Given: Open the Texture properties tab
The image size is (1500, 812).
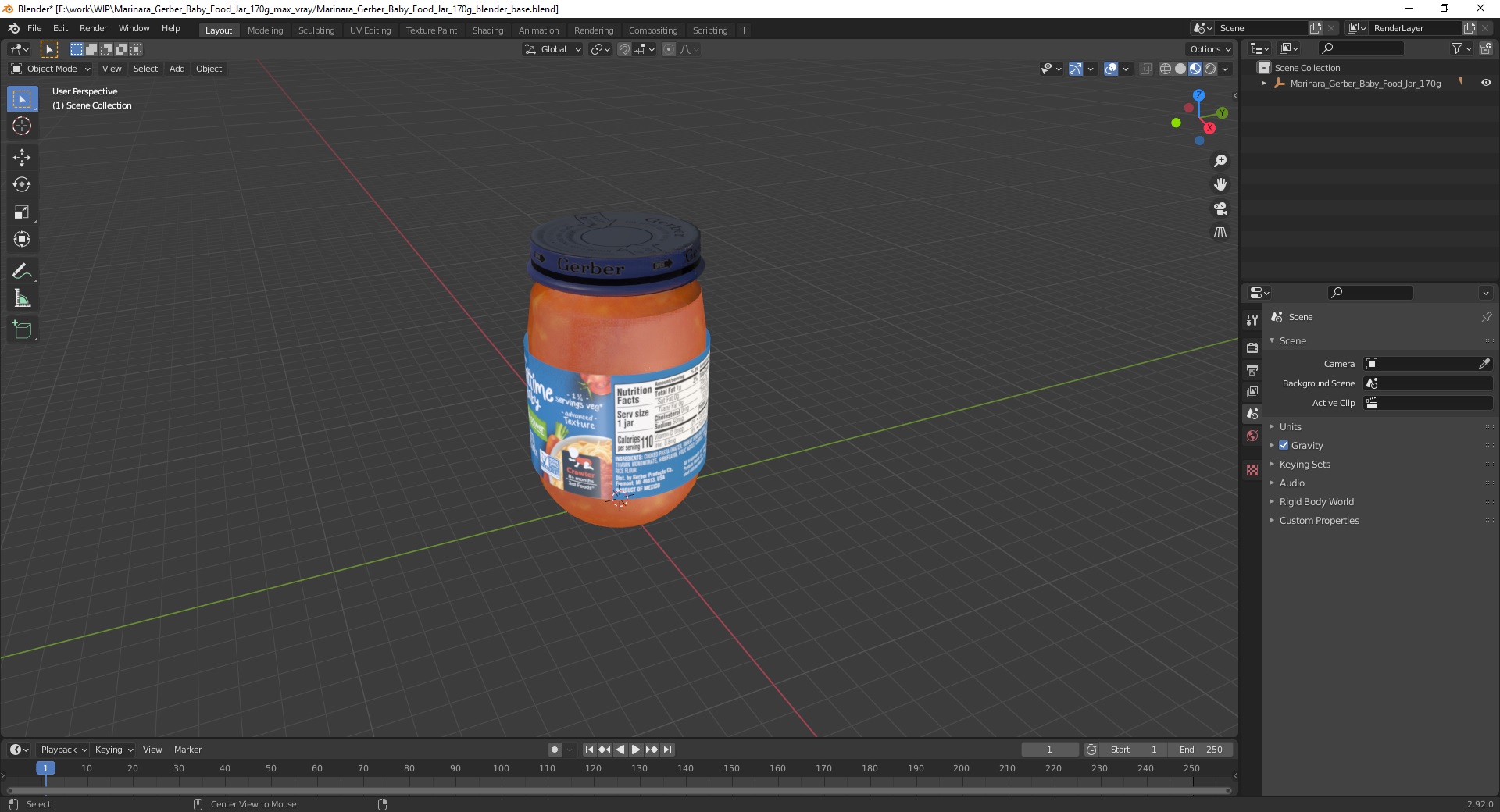Looking at the screenshot, I should tap(1252, 470).
